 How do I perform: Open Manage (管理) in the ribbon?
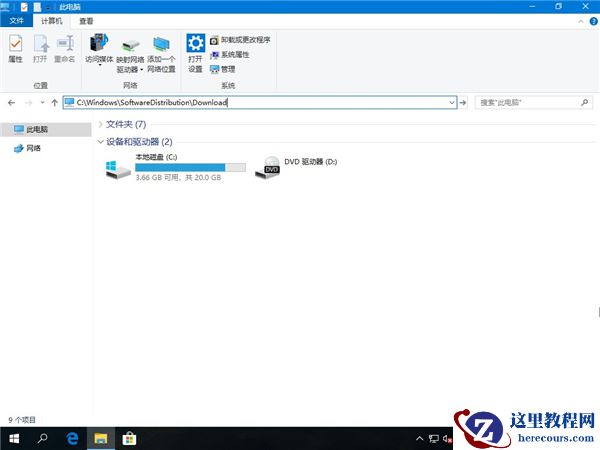click(x=222, y=69)
